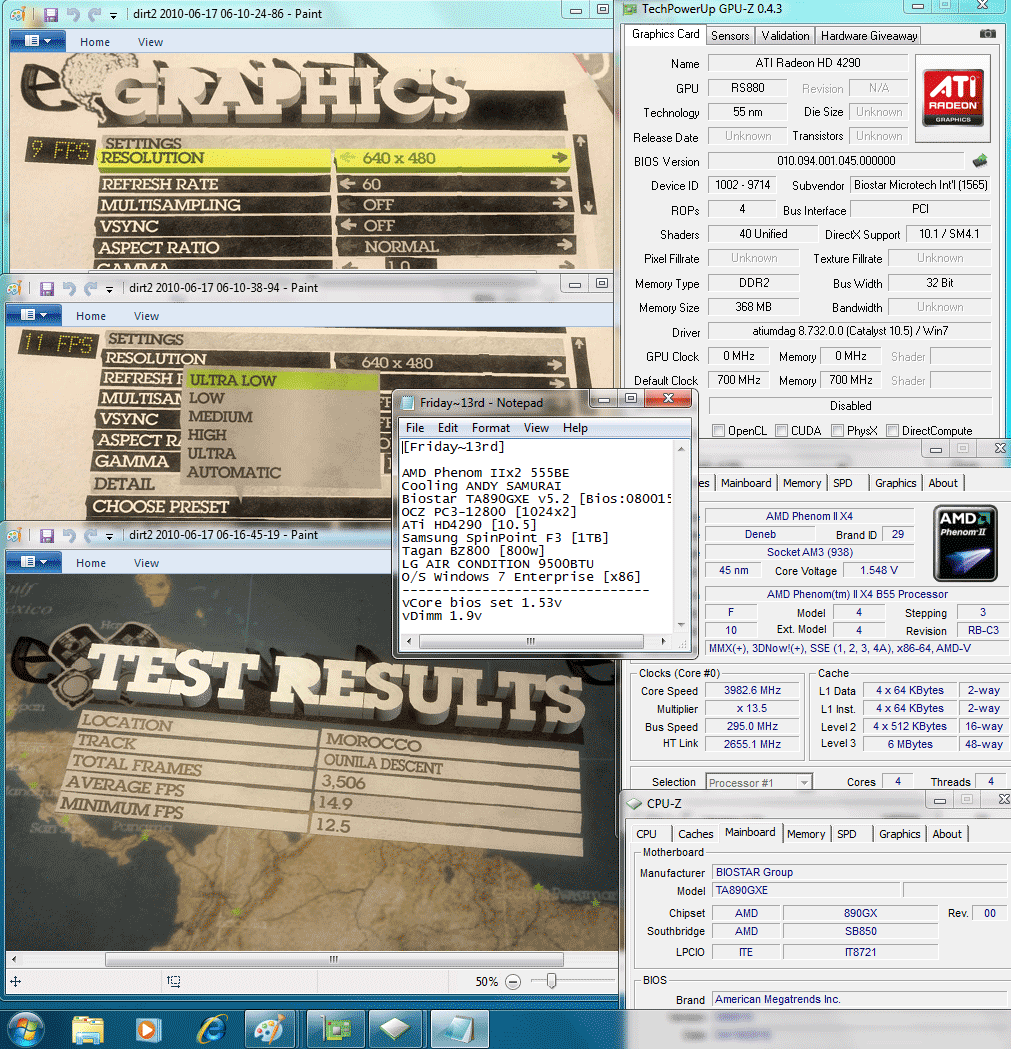The image size is (1011, 1049).
Task: Select Home tab in Paint 06-16-45-19
Action: (90, 563)
